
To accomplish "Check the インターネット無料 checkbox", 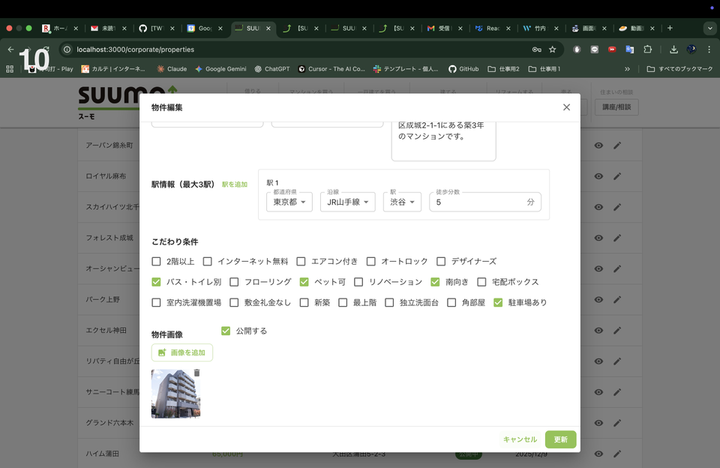I will coord(208,261).
